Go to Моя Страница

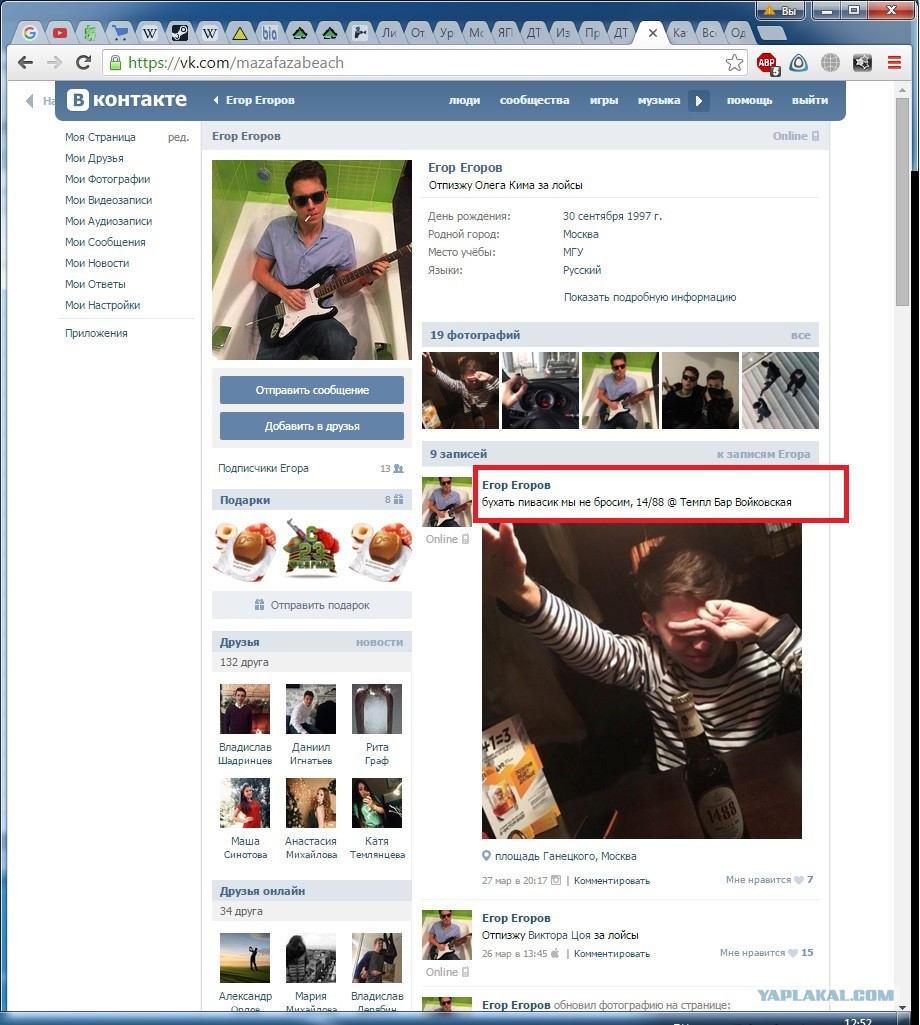(100, 137)
